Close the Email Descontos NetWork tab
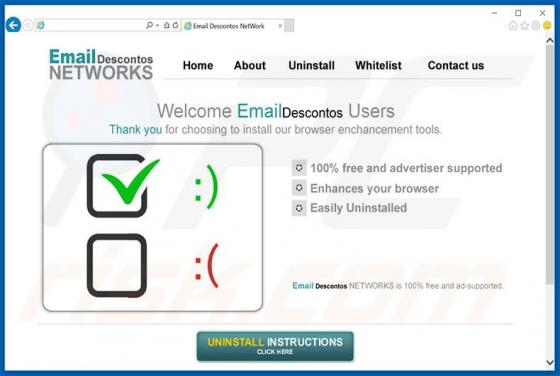Screen dimensions: 560x376 [280, 26]
